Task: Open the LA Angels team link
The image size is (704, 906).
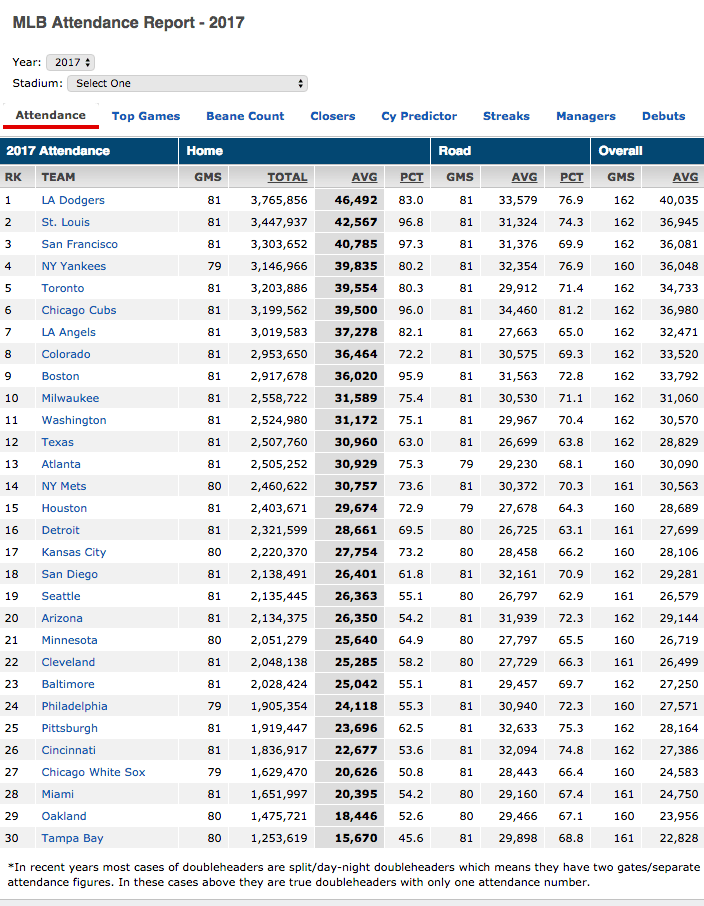Action: pyautogui.click(x=68, y=332)
